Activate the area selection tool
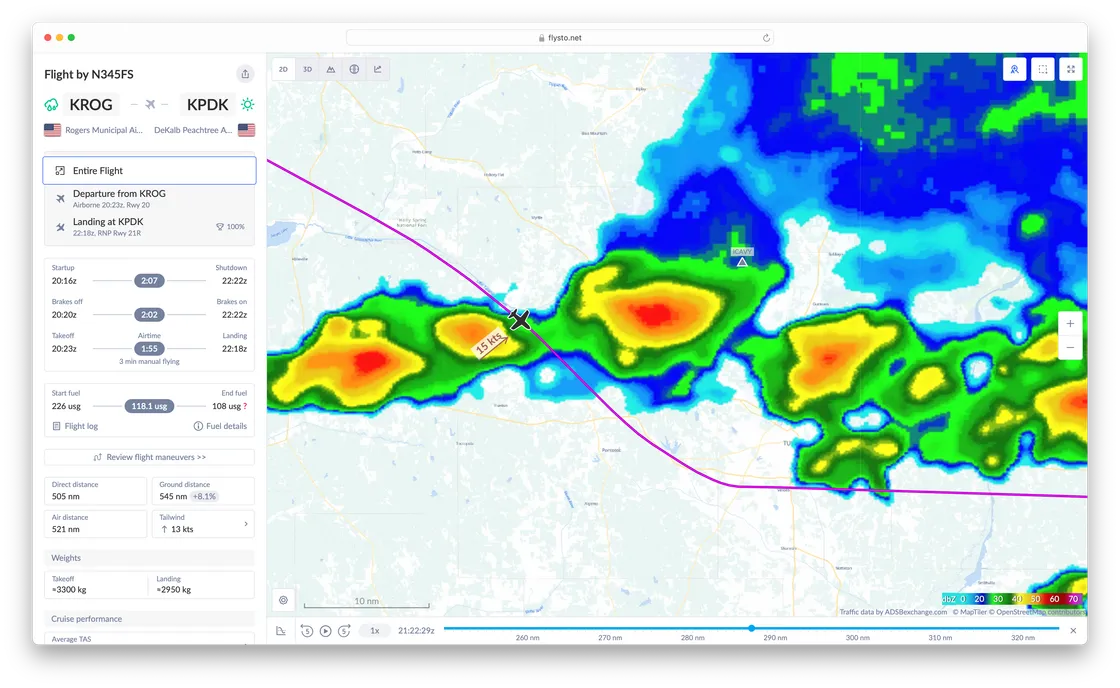Viewport: 1120px width, 688px height. pyautogui.click(x=1043, y=69)
